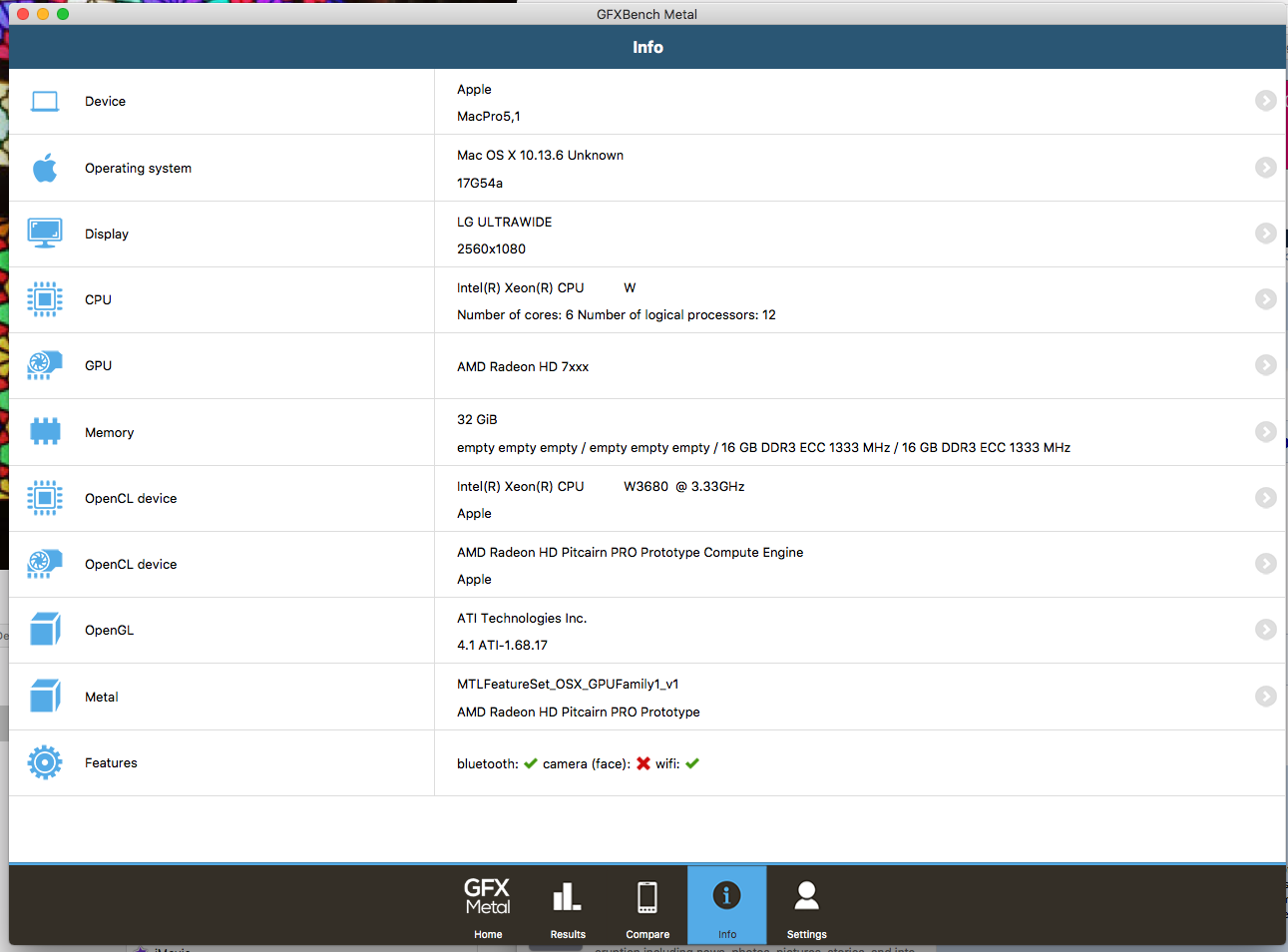Image resolution: width=1288 pixels, height=952 pixels.
Task: Go to the Settings tab
Action: 806,906
